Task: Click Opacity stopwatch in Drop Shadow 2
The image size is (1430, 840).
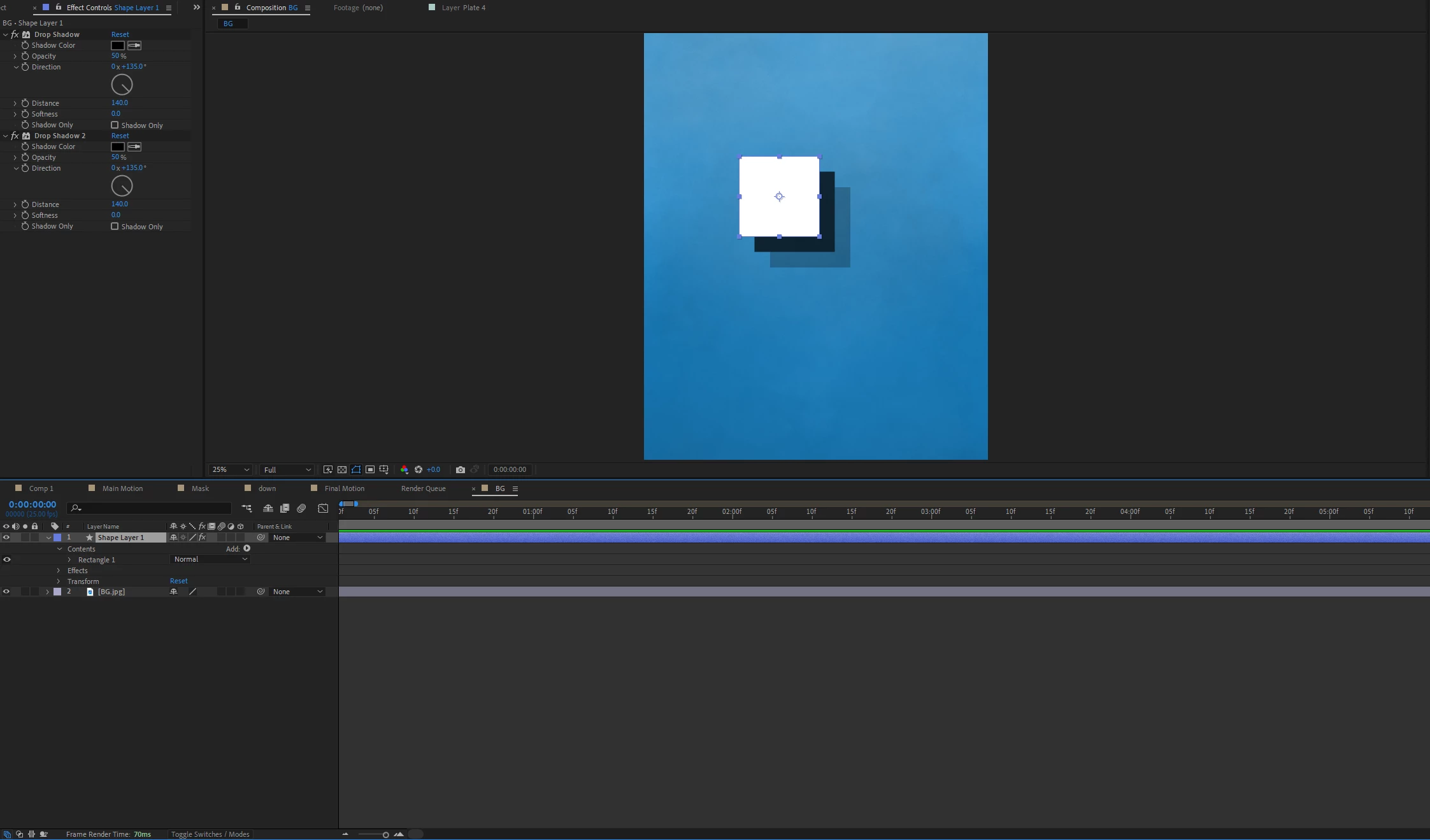Action: click(x=25, y=157)
